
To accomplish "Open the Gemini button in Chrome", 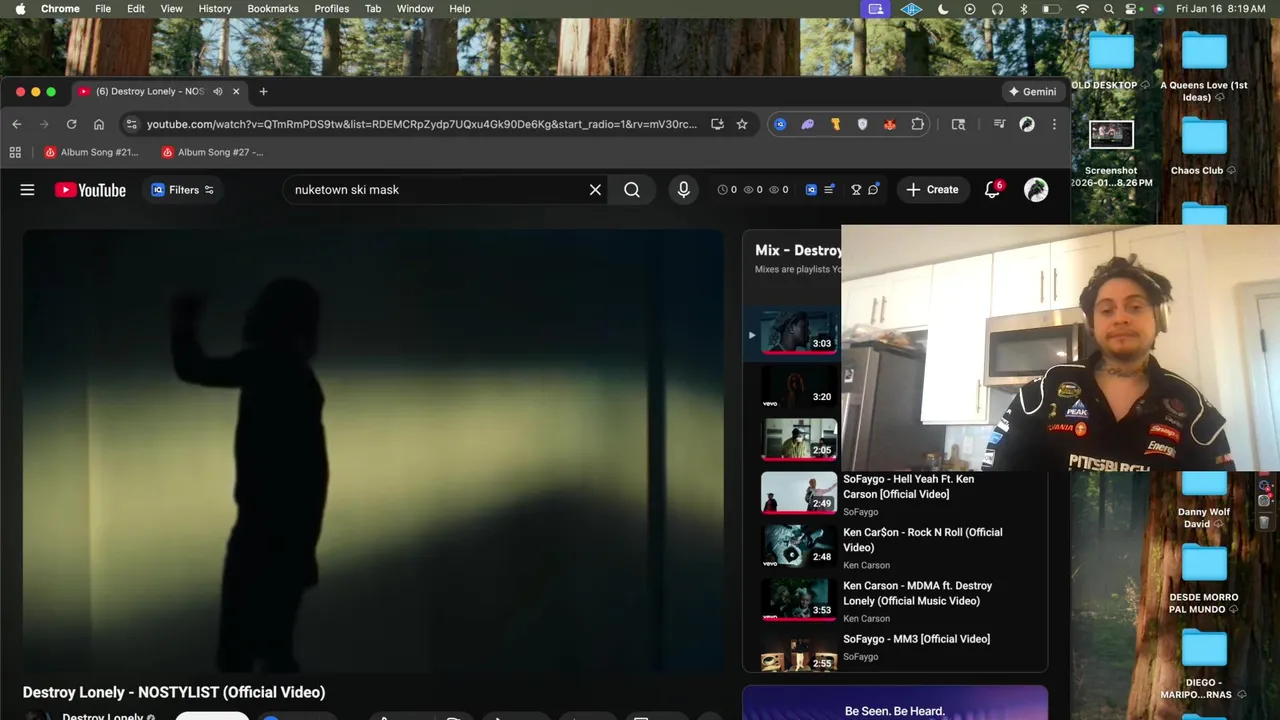I will pos(1032,91).
